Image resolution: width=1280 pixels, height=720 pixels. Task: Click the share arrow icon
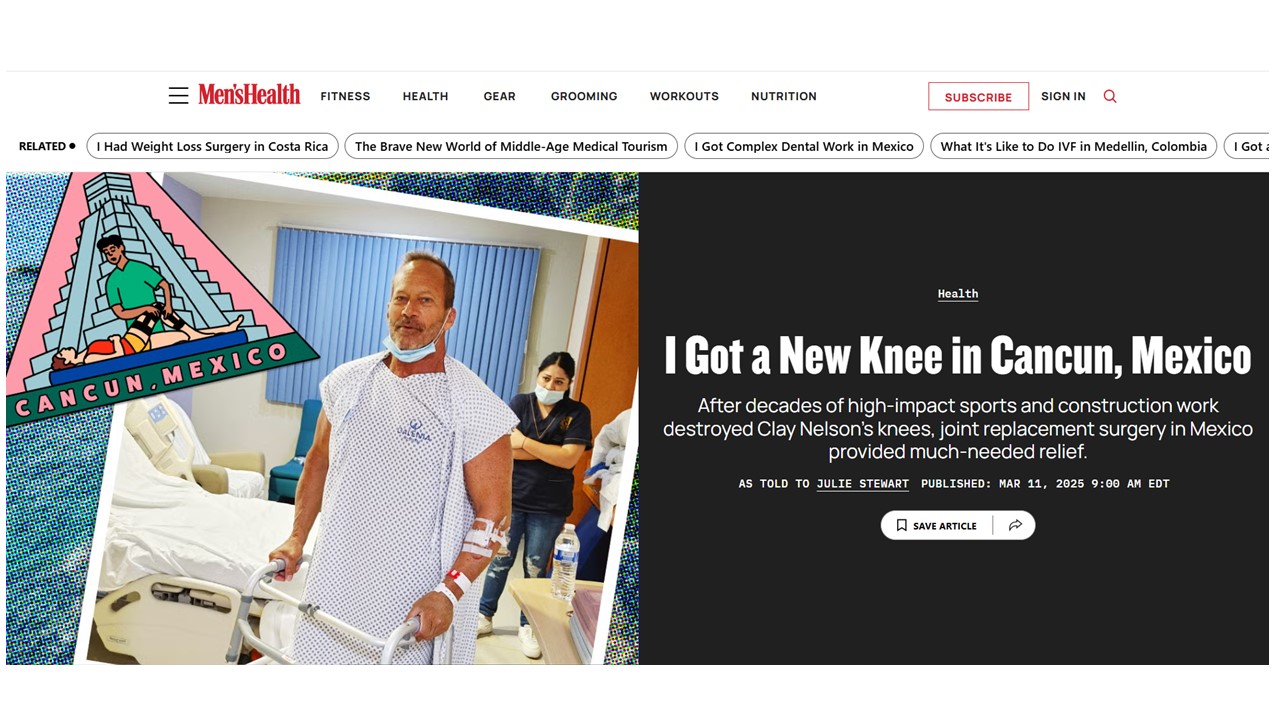coord(1015,525)
